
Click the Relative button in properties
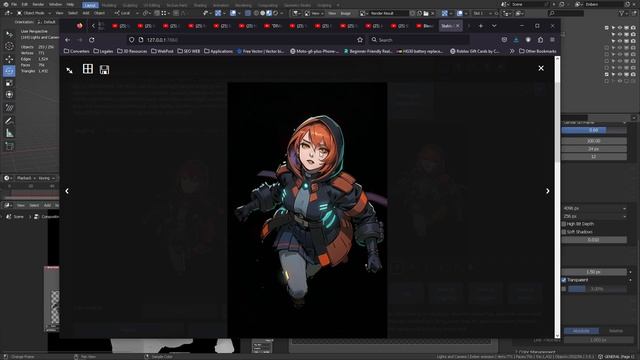(616, 331)
